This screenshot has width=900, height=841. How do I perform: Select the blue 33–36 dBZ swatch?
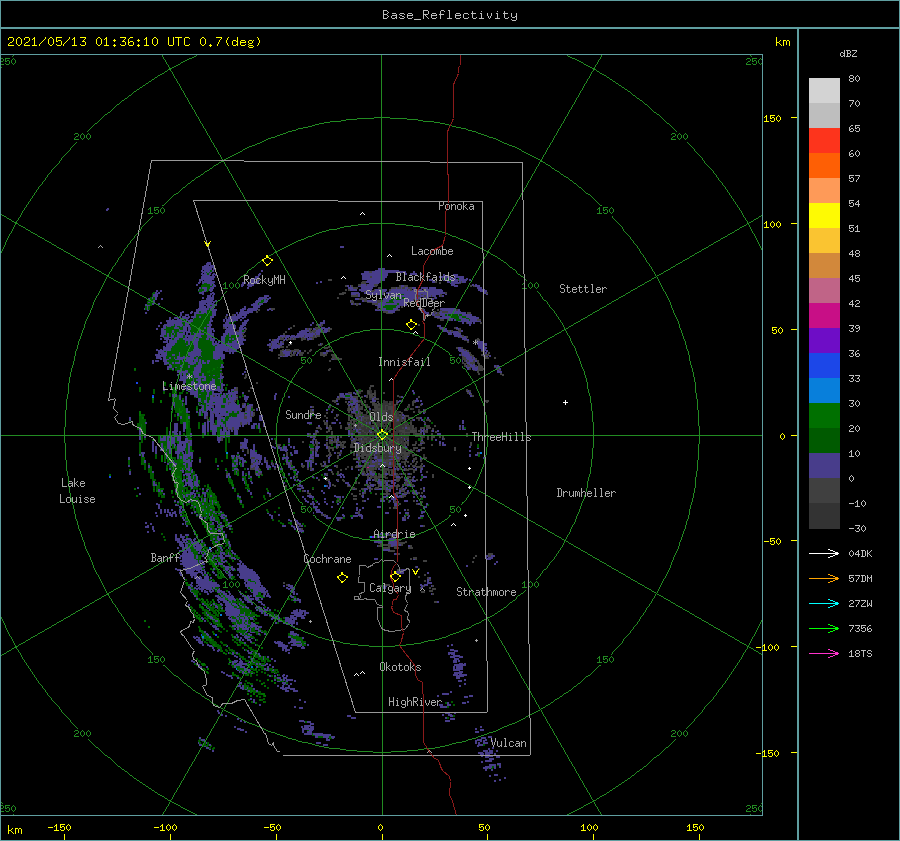(824, 366)
